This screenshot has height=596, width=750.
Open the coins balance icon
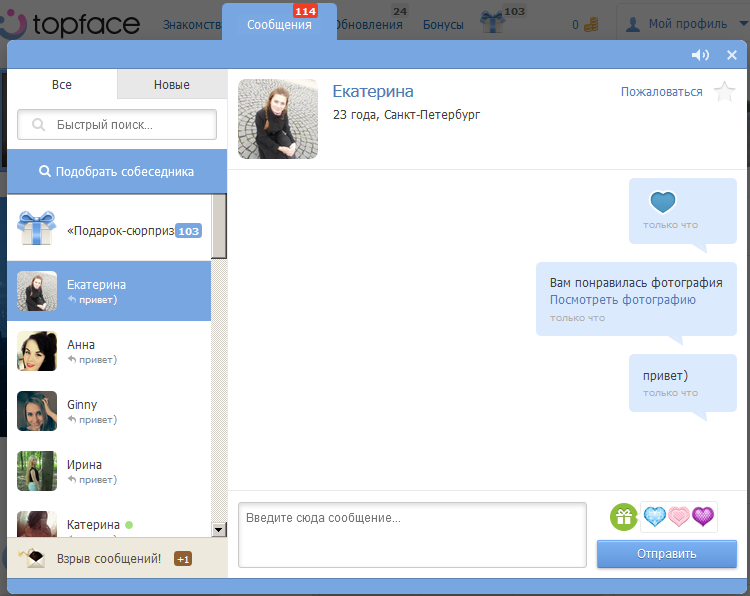pyautogui.click(x=591, y=24)
